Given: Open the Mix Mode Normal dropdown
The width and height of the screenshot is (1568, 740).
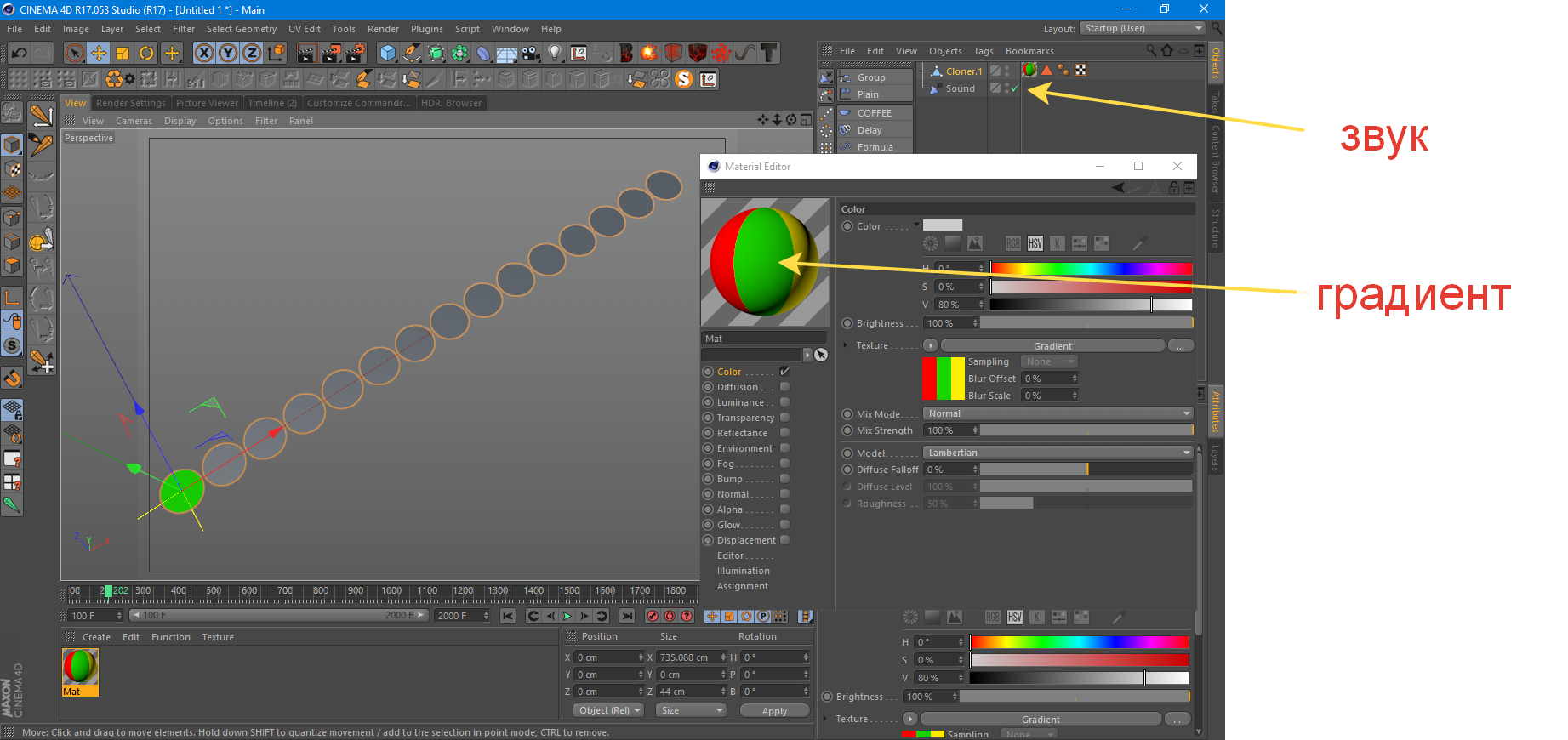Looking at the screenshot, I should [1058, 413].
